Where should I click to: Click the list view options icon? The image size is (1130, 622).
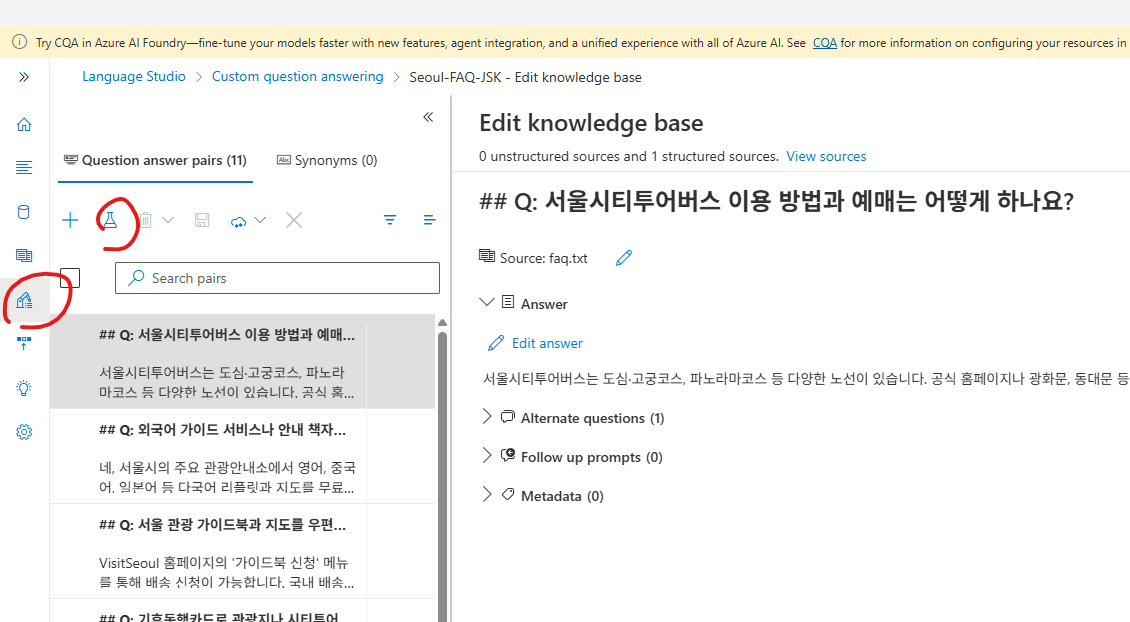[430, 220]
